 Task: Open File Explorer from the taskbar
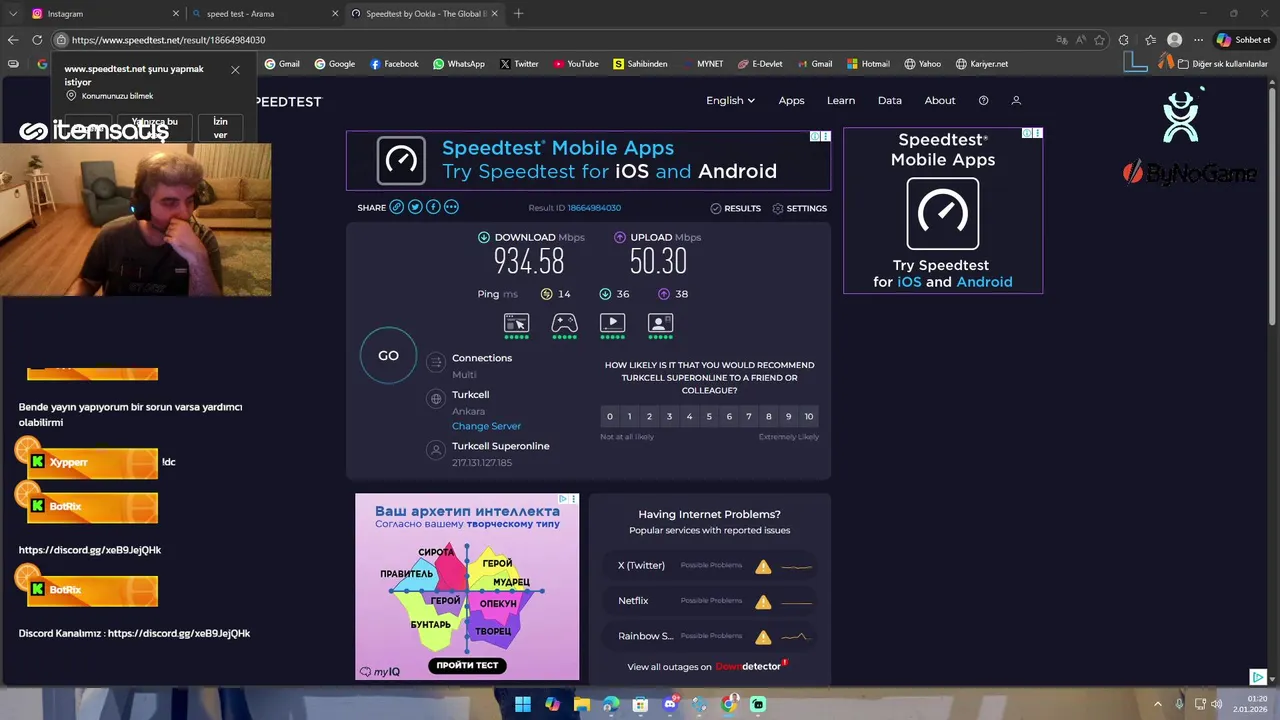(x=582, y=704)
